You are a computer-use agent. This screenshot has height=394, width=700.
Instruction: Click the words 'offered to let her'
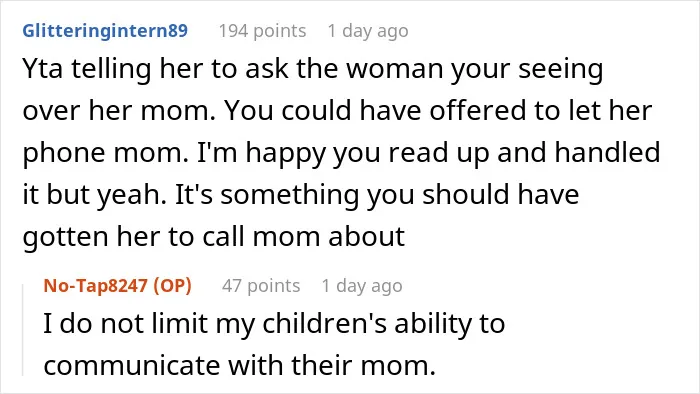(x=541, y=111)
